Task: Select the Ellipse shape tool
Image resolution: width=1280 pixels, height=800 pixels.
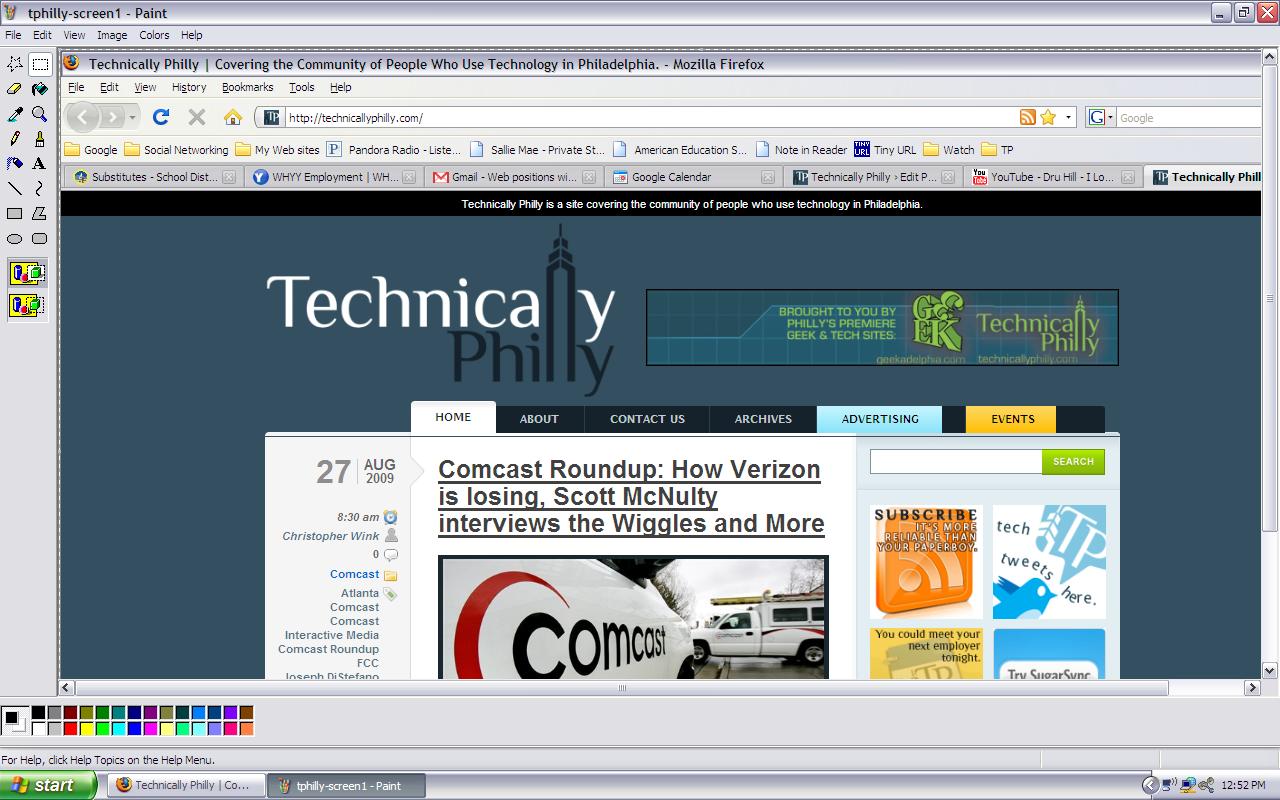Action: point(15,238)
